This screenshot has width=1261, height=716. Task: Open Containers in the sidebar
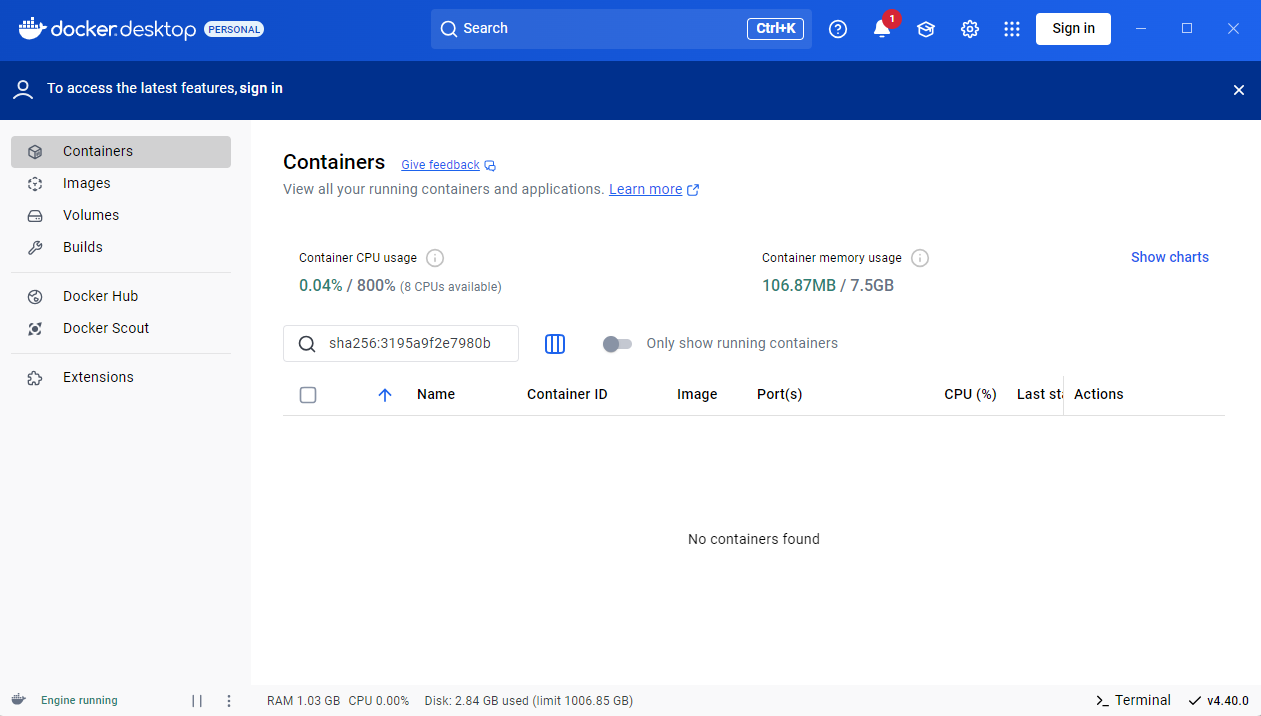coord(121,152)
